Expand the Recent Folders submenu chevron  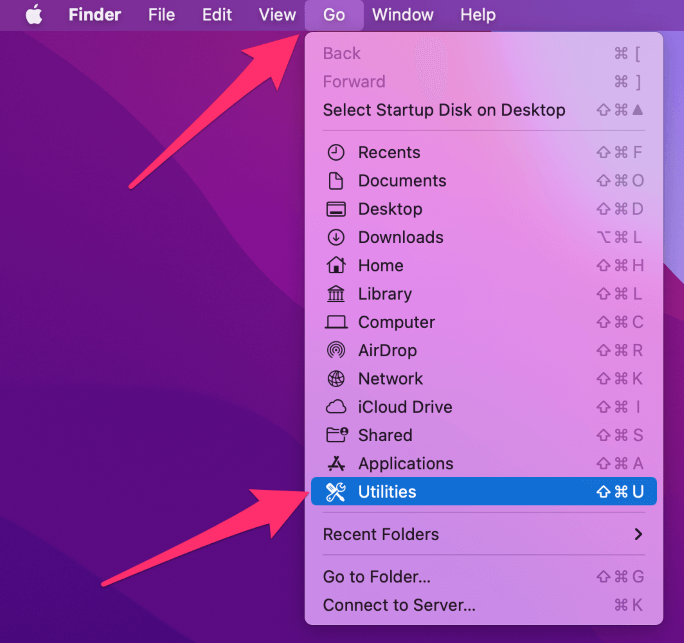coord(638,534)
